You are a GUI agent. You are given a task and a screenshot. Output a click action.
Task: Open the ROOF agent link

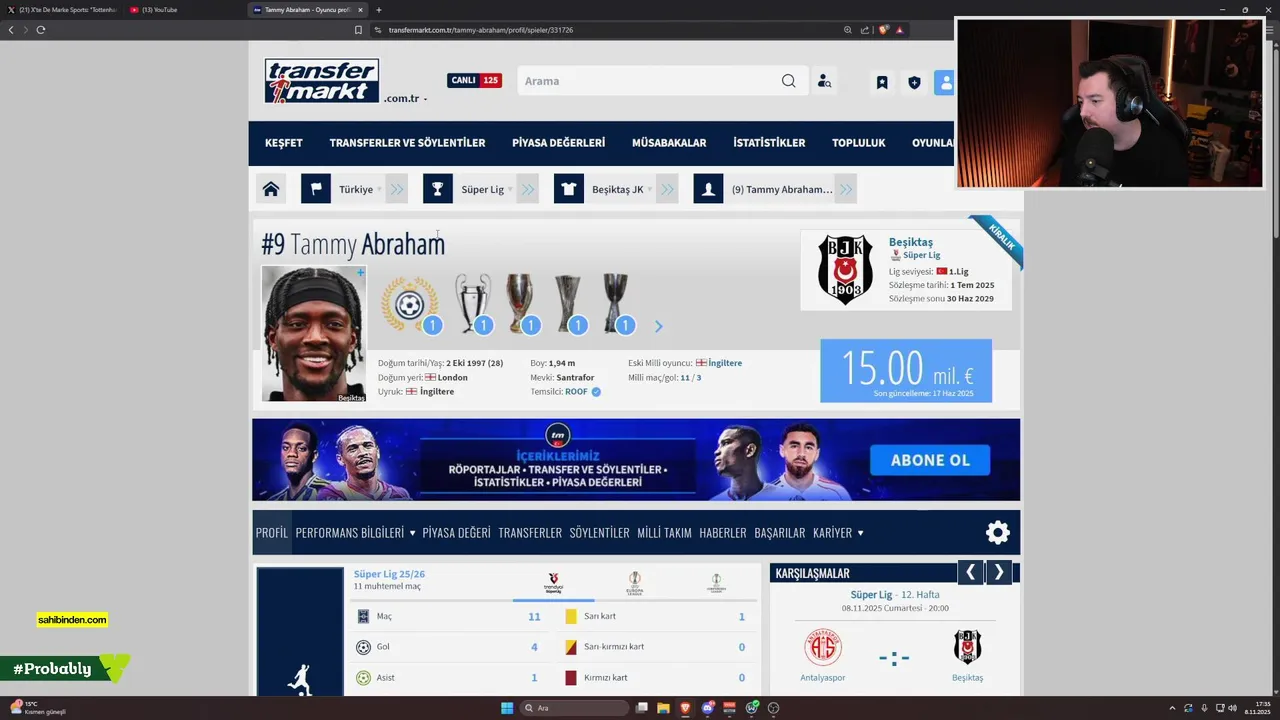click(576, 392)
